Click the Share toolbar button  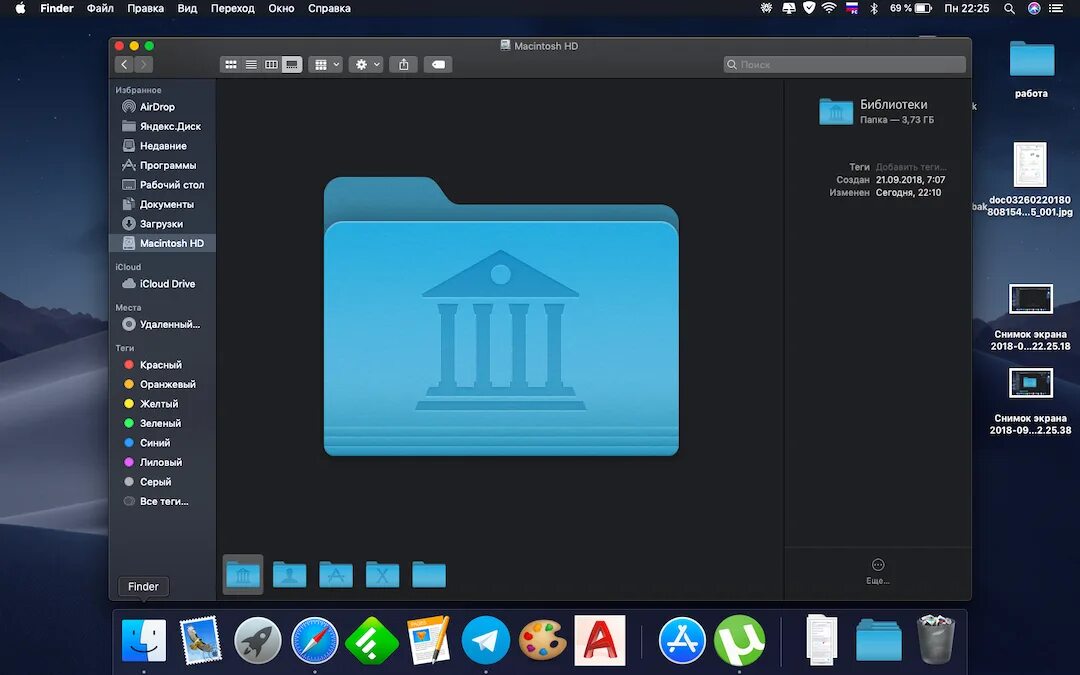[404, 65]
